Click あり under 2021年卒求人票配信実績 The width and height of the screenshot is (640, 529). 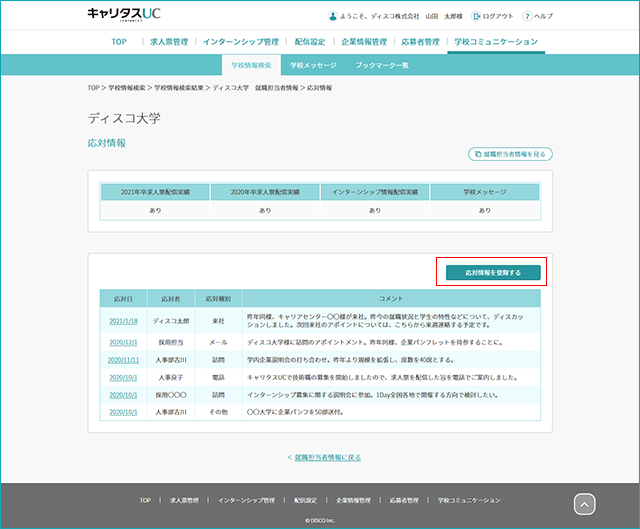[x=155, y=211]
